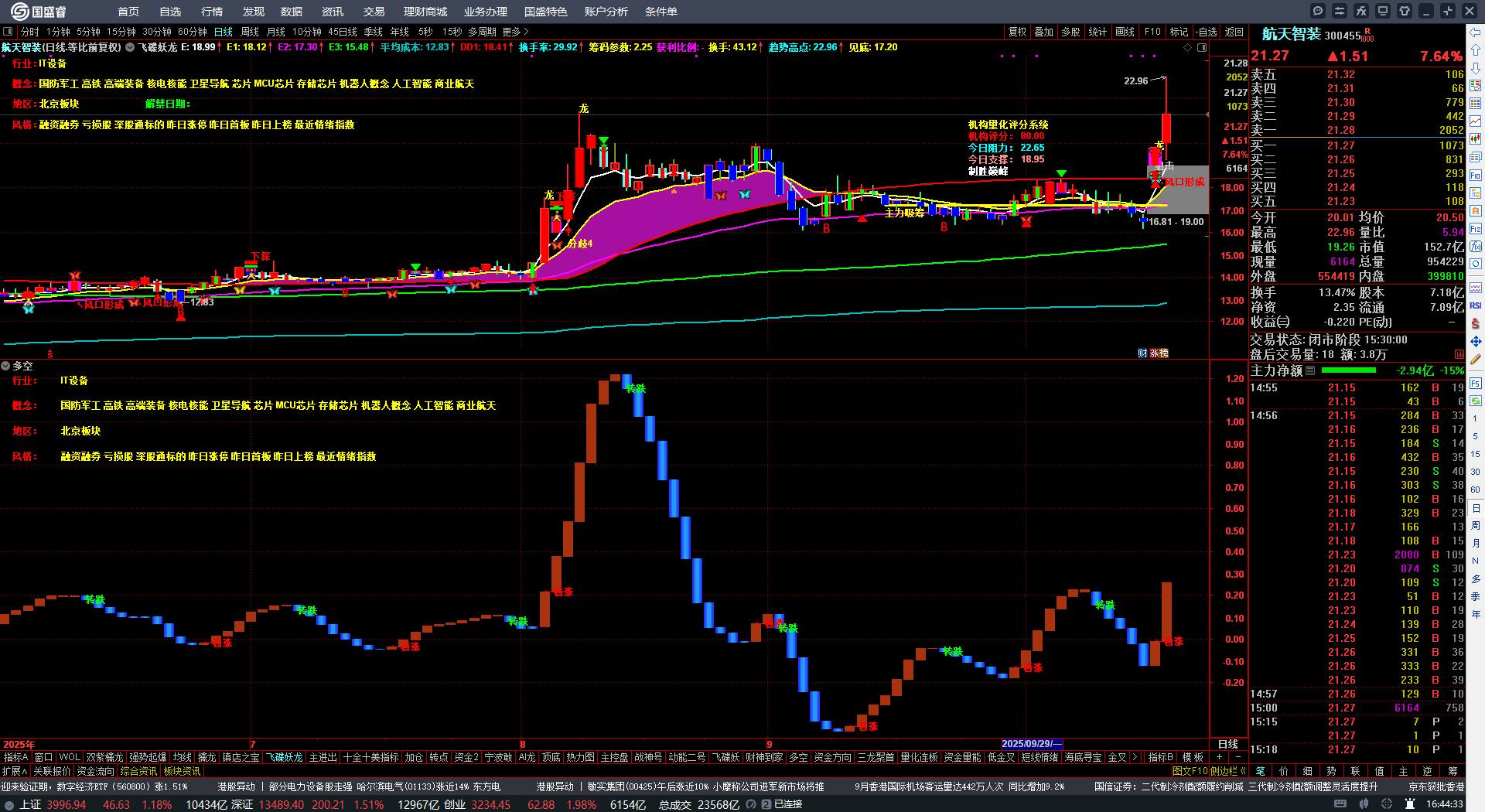Select the 筹 tab in the side panel
Image resolution: width=1485 pixels, height=812 pixels.
pyautogui.click(x=1453, y=771)
